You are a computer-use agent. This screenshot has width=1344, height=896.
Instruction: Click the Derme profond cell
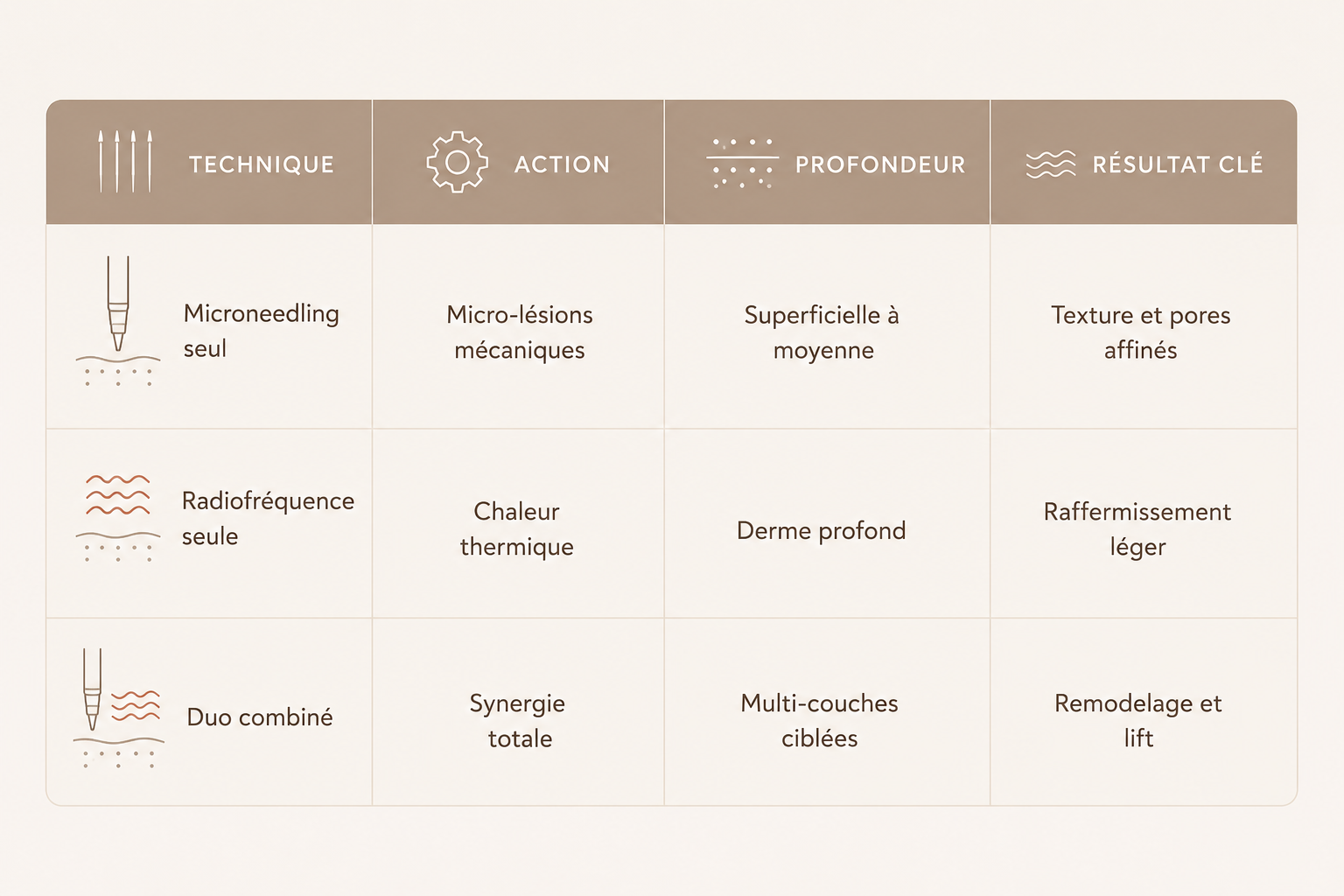[x=822, y=530]
